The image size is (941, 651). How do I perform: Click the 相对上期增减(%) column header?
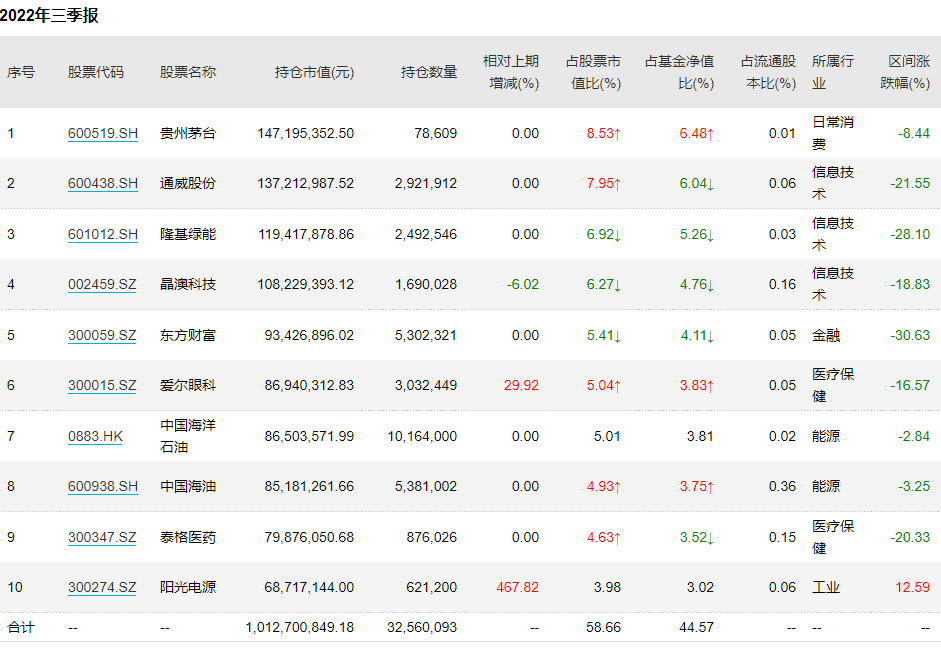coord(511,72)
